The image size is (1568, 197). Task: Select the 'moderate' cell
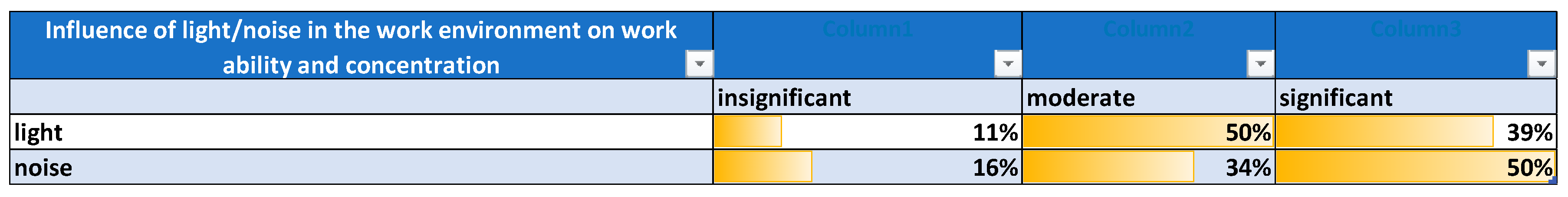point(1081,98)
